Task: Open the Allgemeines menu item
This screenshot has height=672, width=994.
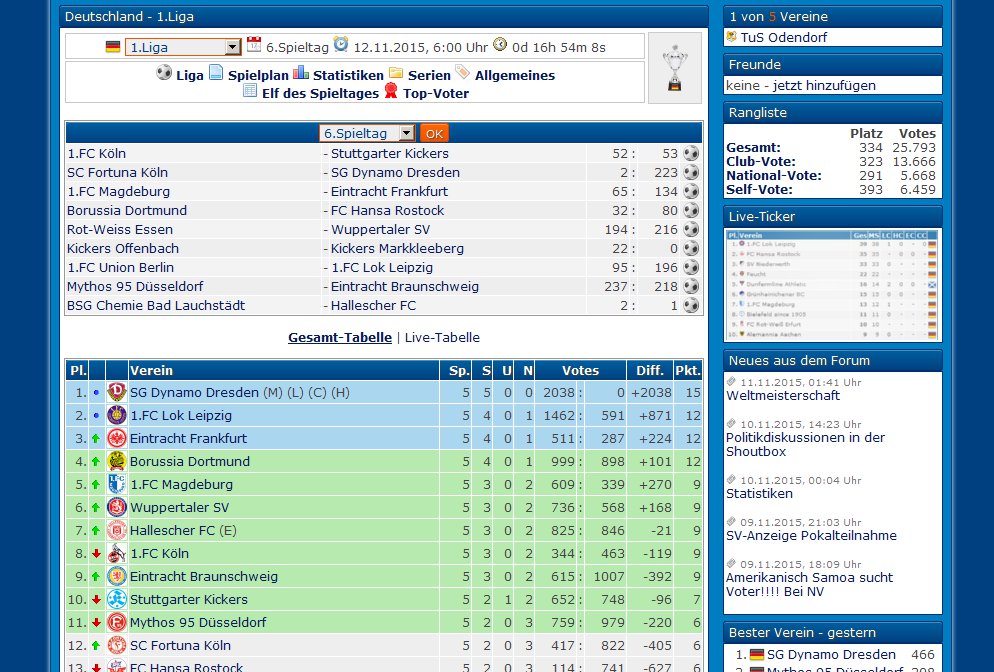Action: tap(515, 75)
